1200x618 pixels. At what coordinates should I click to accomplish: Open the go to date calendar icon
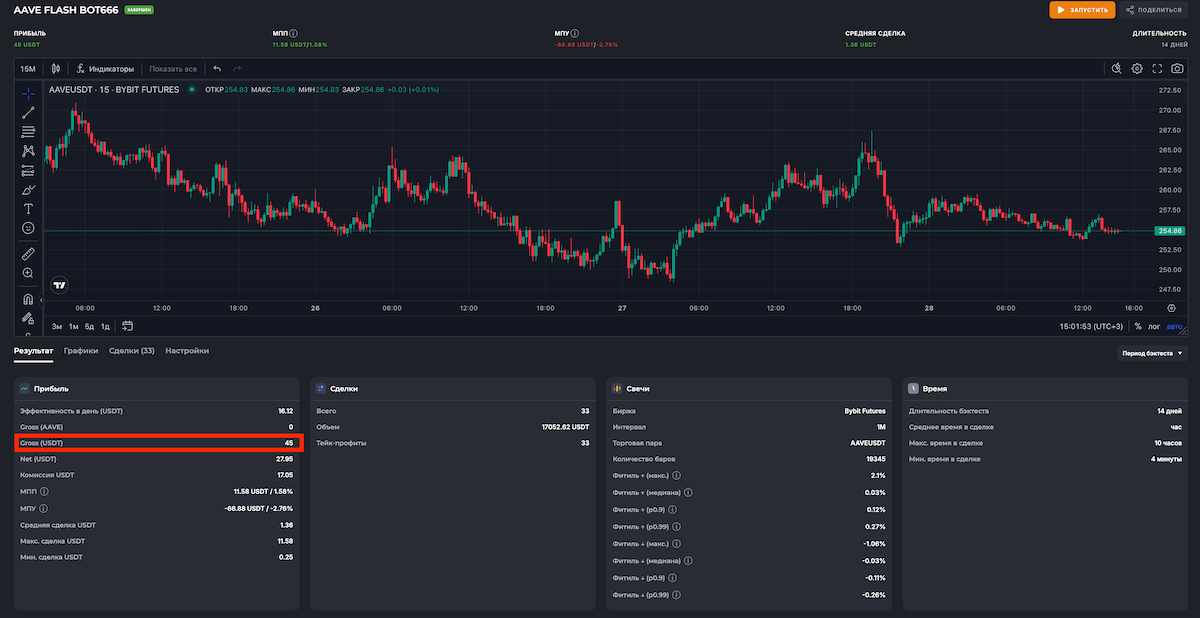tap(128, 326)
